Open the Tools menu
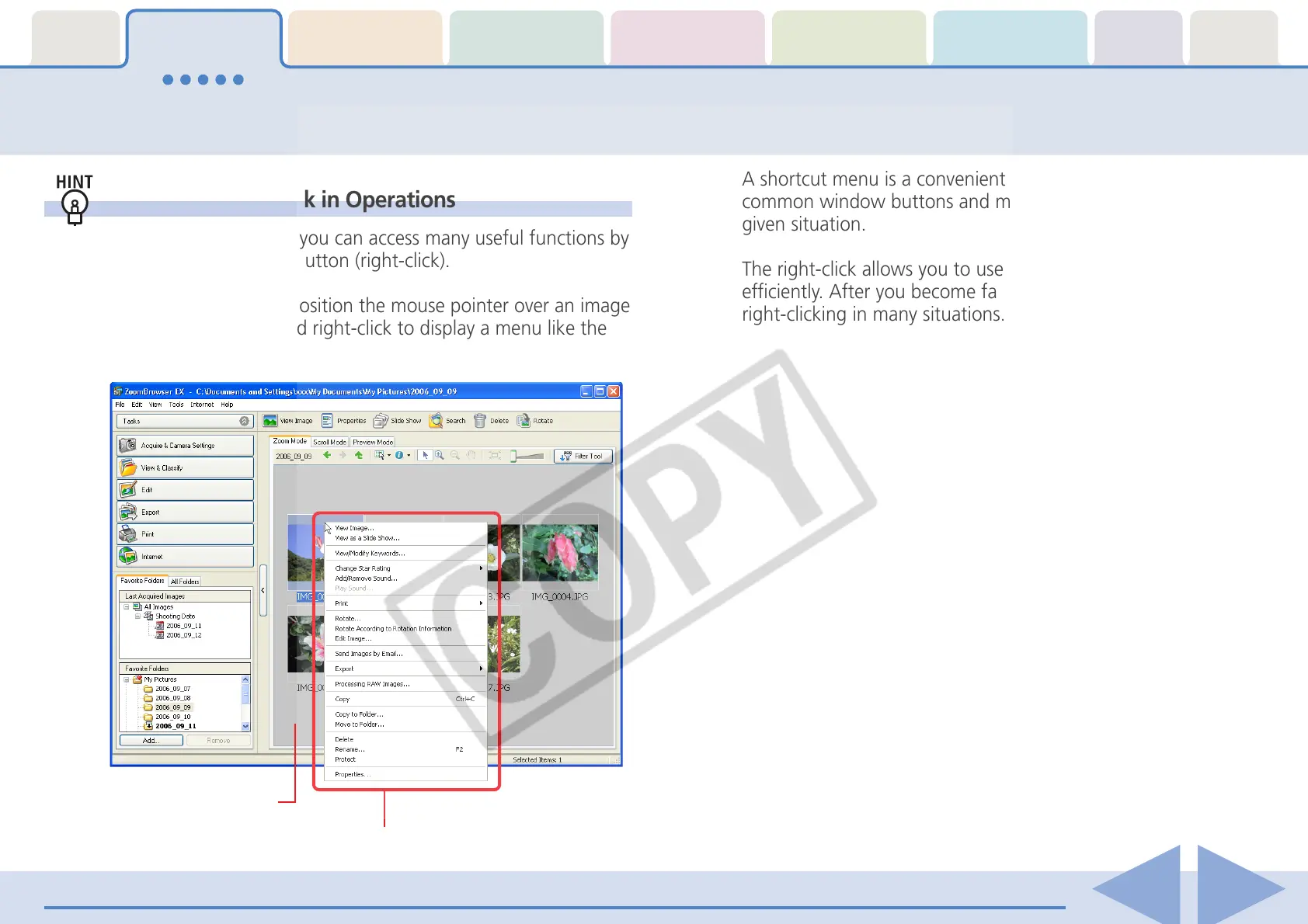Screen dimensions: 1308x924 [176, 405]
